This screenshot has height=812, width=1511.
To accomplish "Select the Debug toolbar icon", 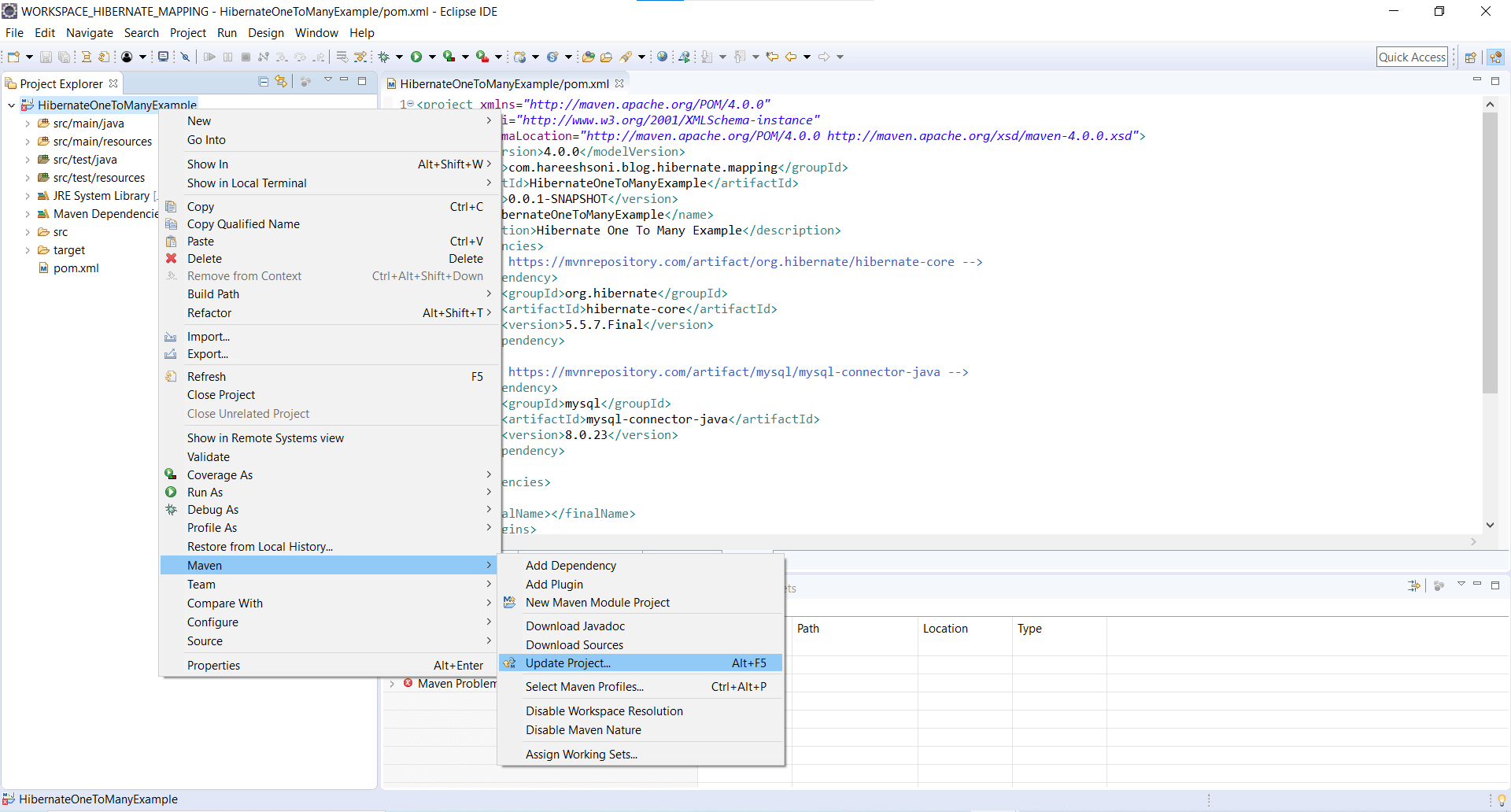I will tap(383, 56).
